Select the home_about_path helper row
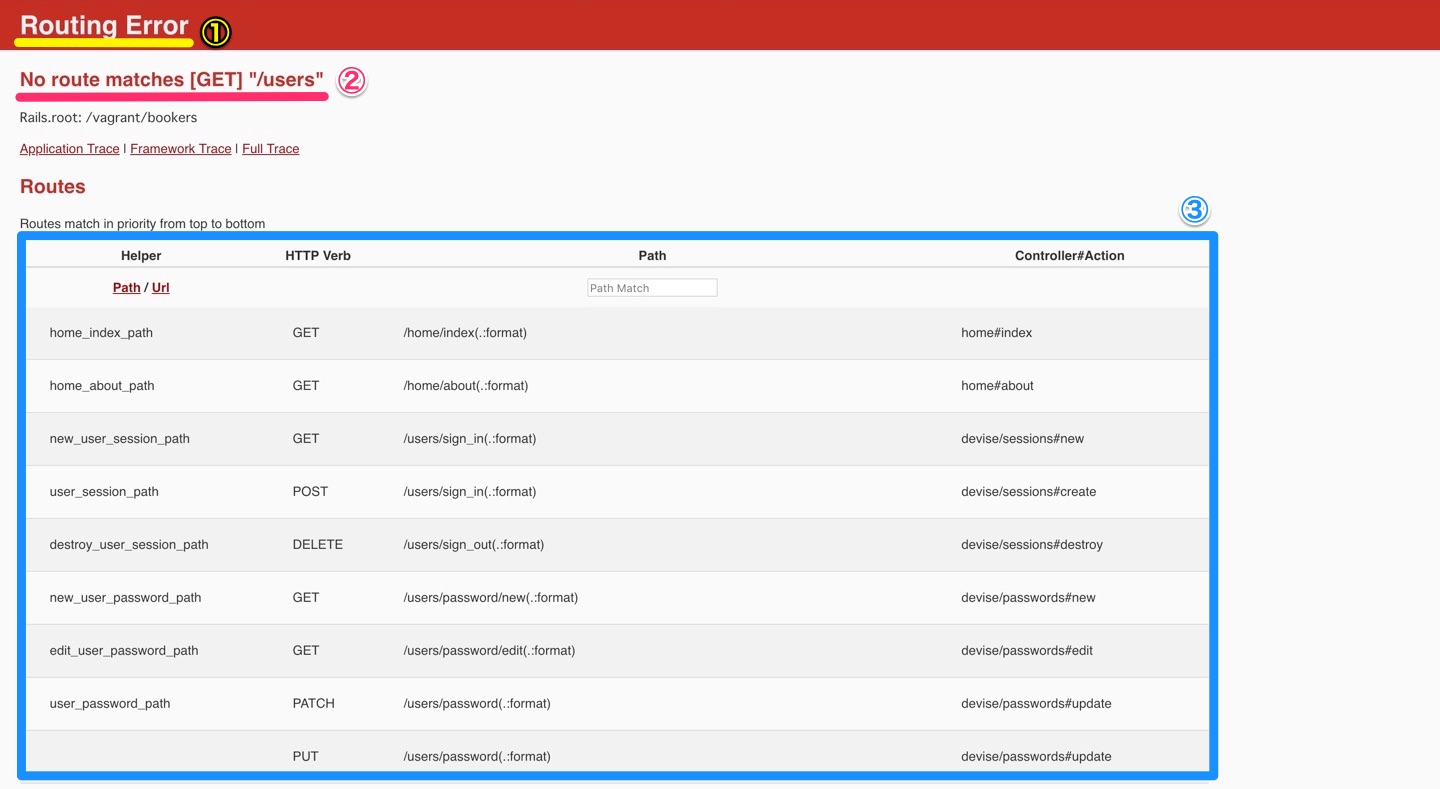The image size is (1440, 789). click(101, 385)
